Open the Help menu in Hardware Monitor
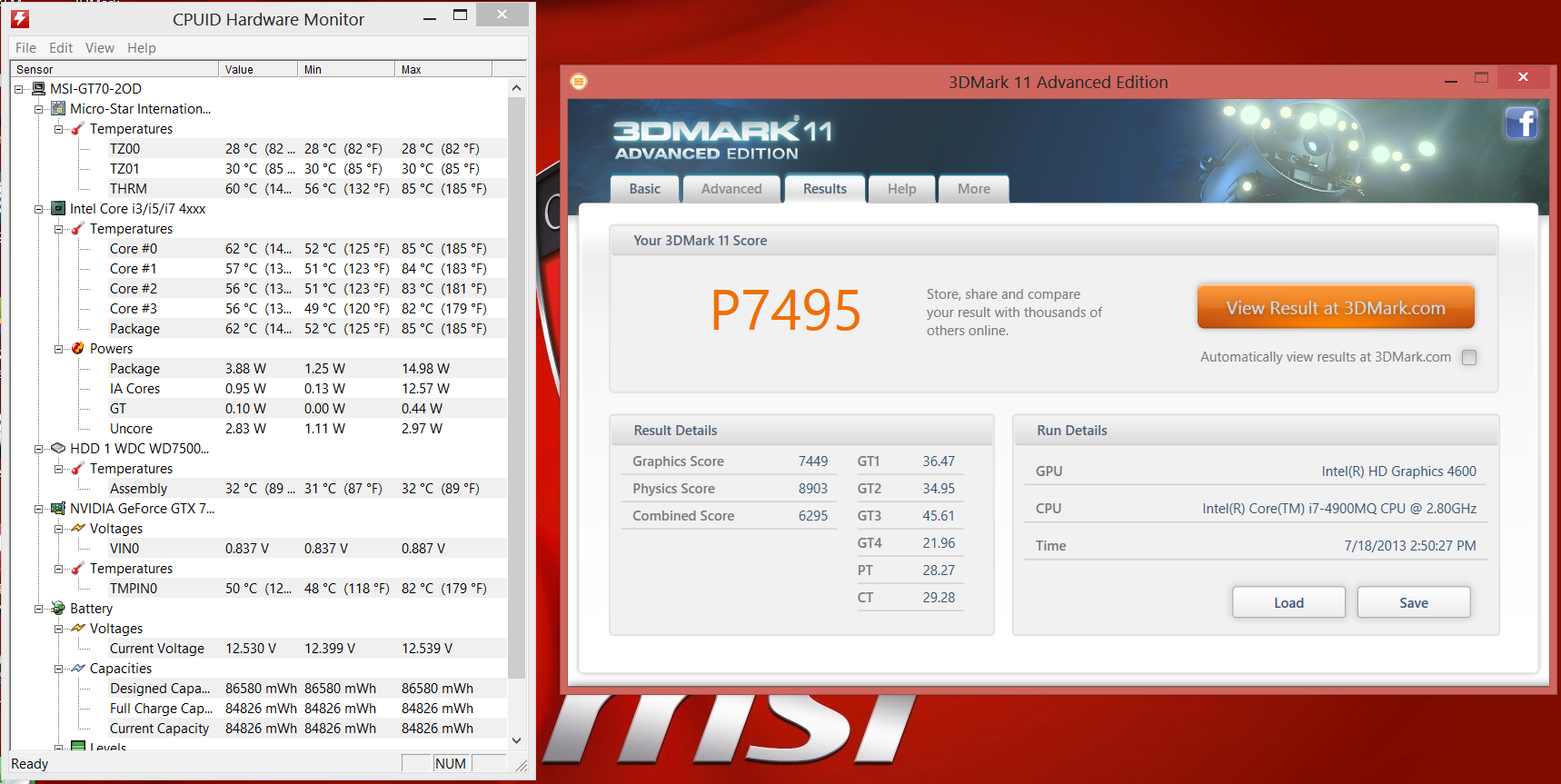The height and width of the screenshot is (784, 1561). click(x=142, y=47)
